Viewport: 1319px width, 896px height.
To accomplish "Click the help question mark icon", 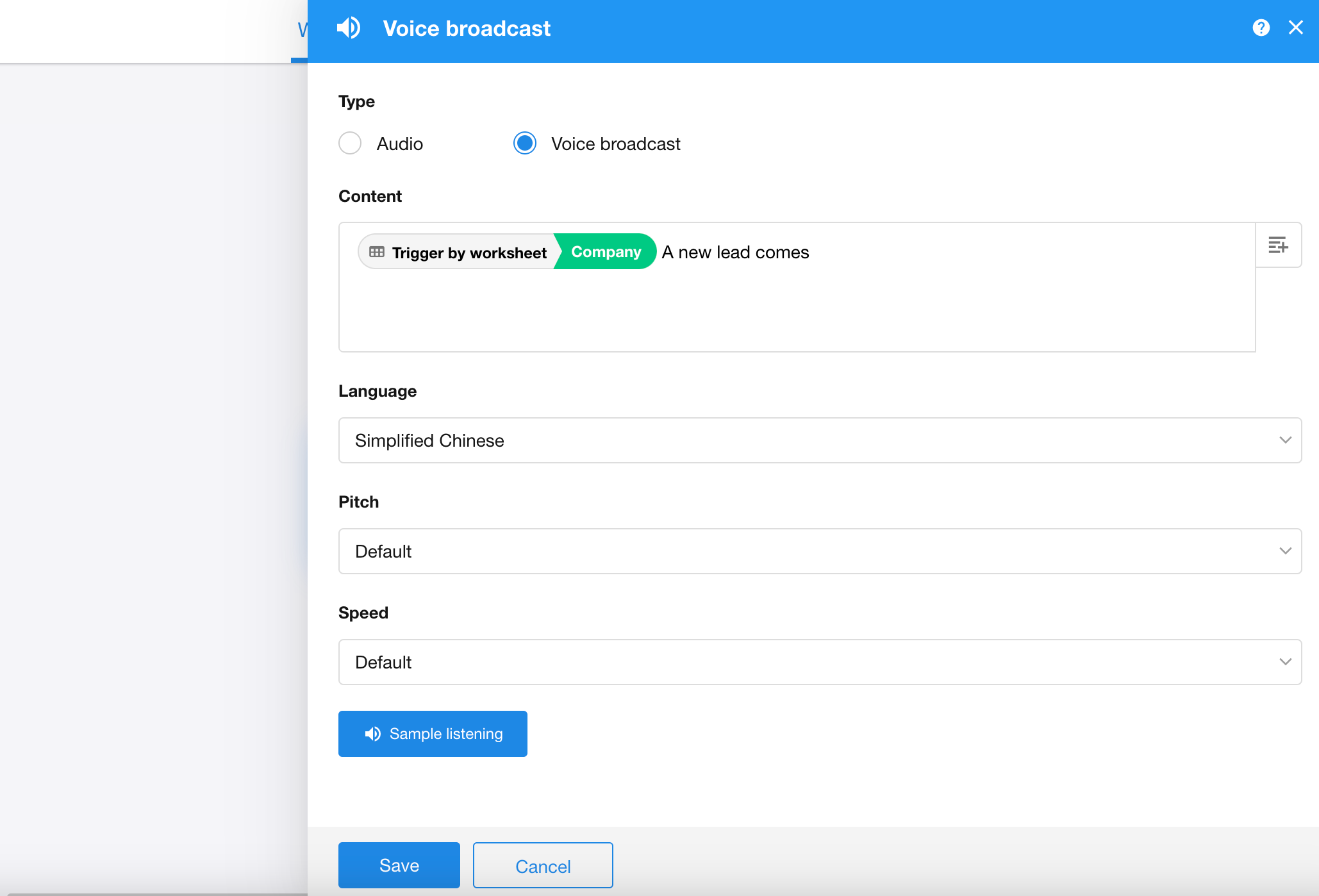I will pyautogui.click(x=1261, y=28).
